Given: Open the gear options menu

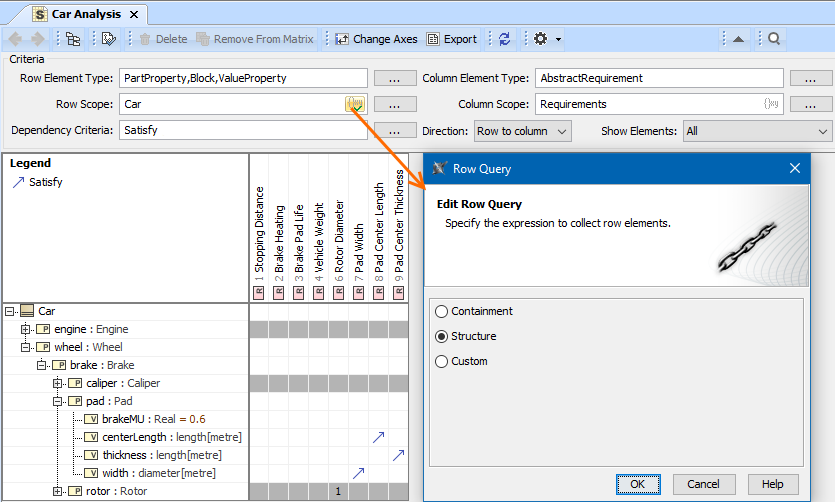Looking at the screenshot, I should 545,39.
